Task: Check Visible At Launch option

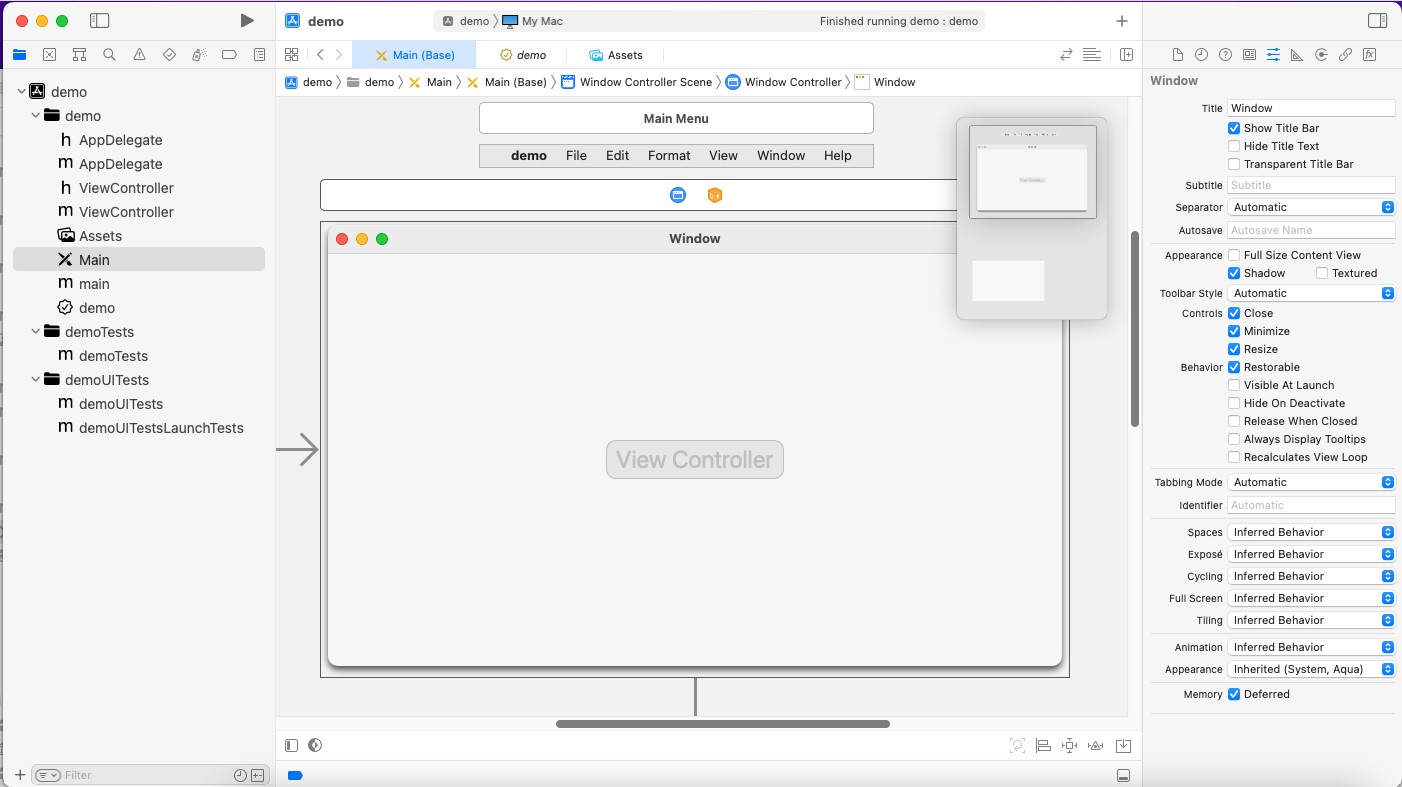Action: pyautogui.click(x=1234, y=385)
